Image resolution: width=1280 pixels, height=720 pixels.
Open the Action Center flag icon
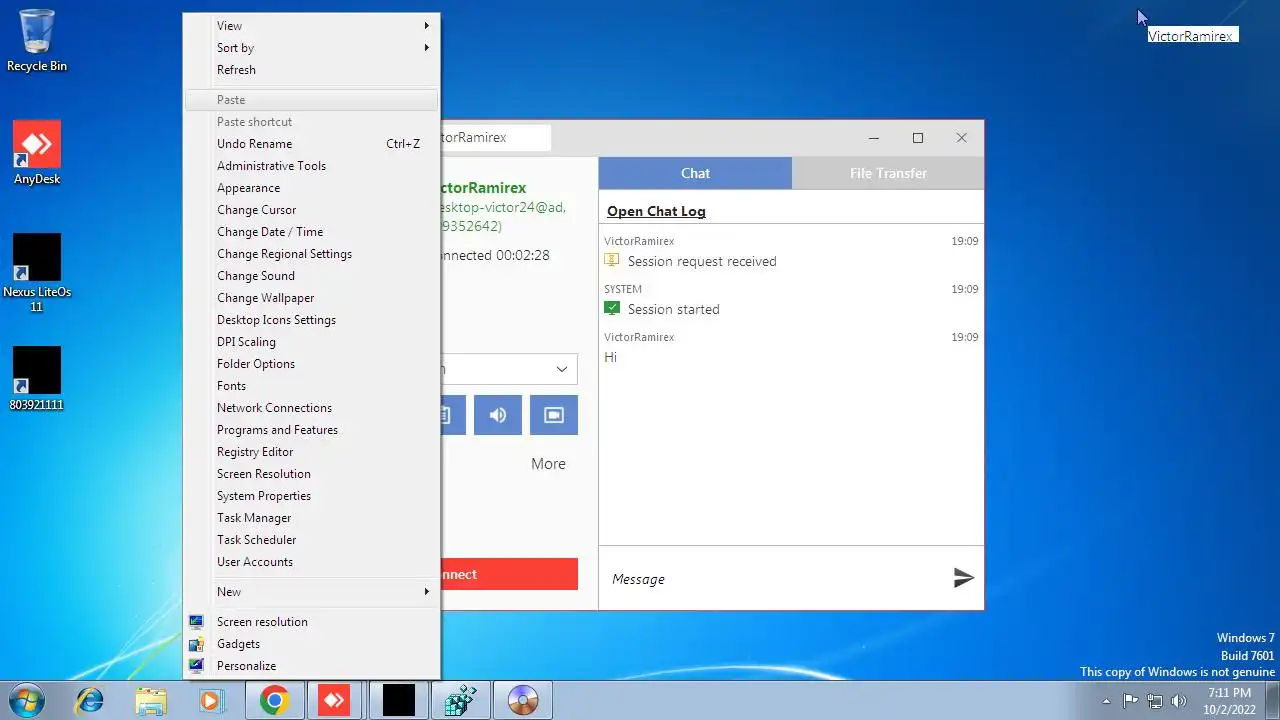[x=1130, y=701]
